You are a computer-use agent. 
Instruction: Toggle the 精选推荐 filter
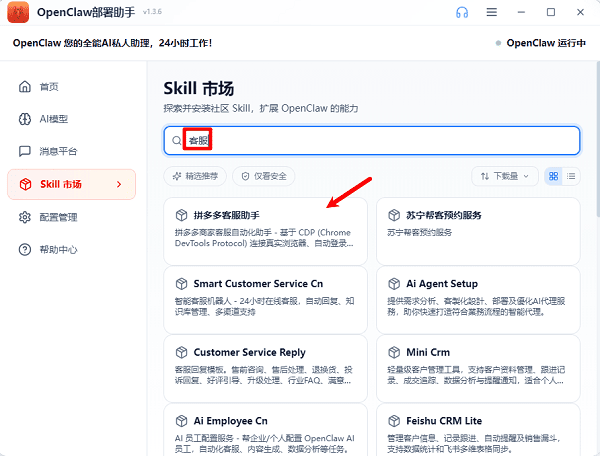[196, 176]
